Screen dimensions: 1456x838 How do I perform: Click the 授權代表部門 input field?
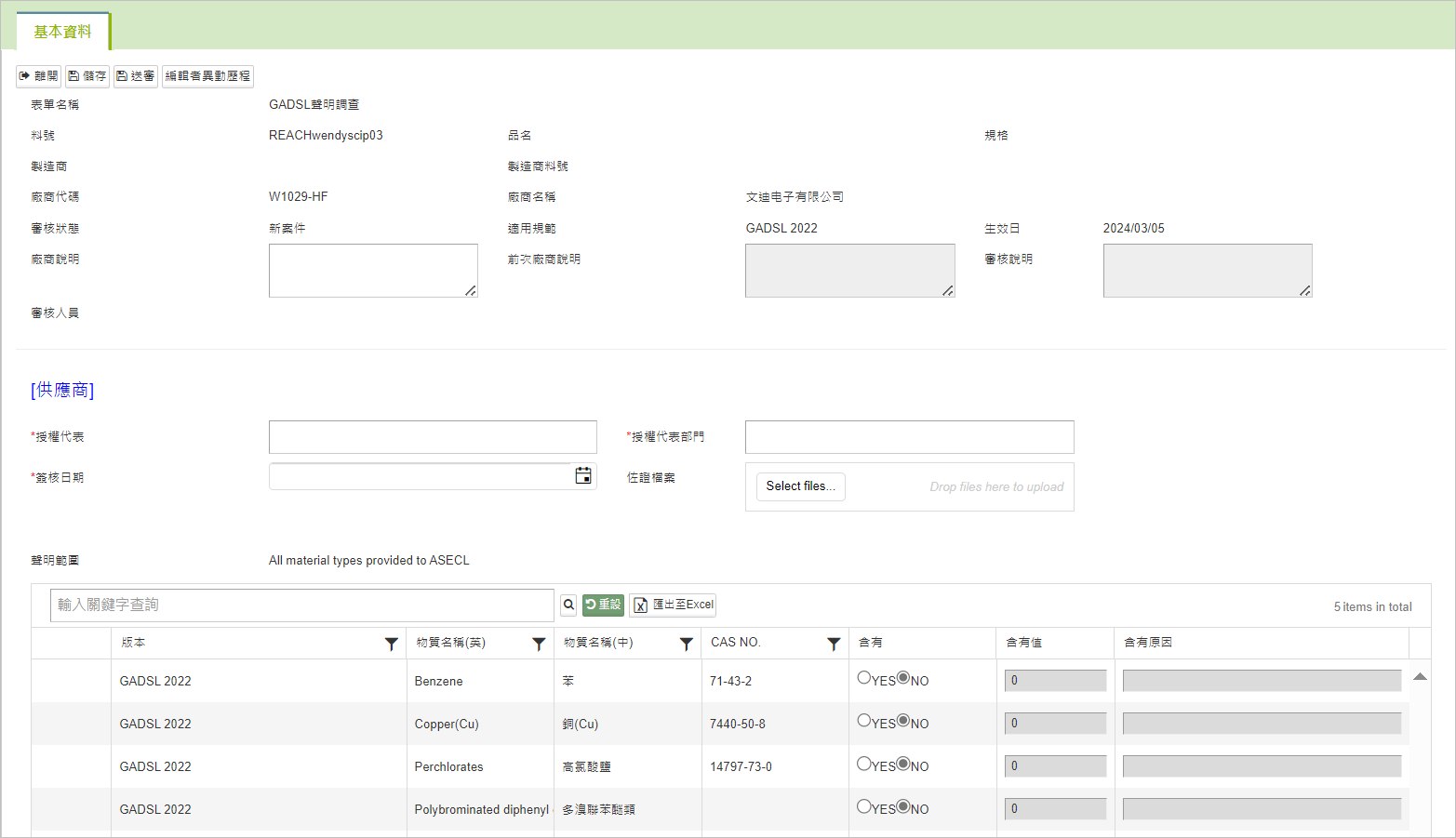(910, 437)
